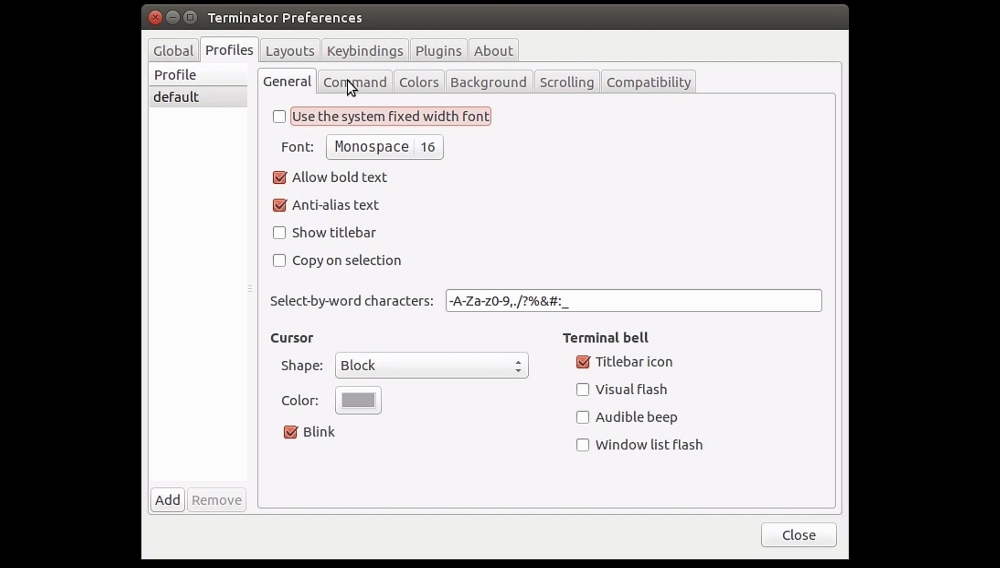Add a new profile

[x=168, y=500]
